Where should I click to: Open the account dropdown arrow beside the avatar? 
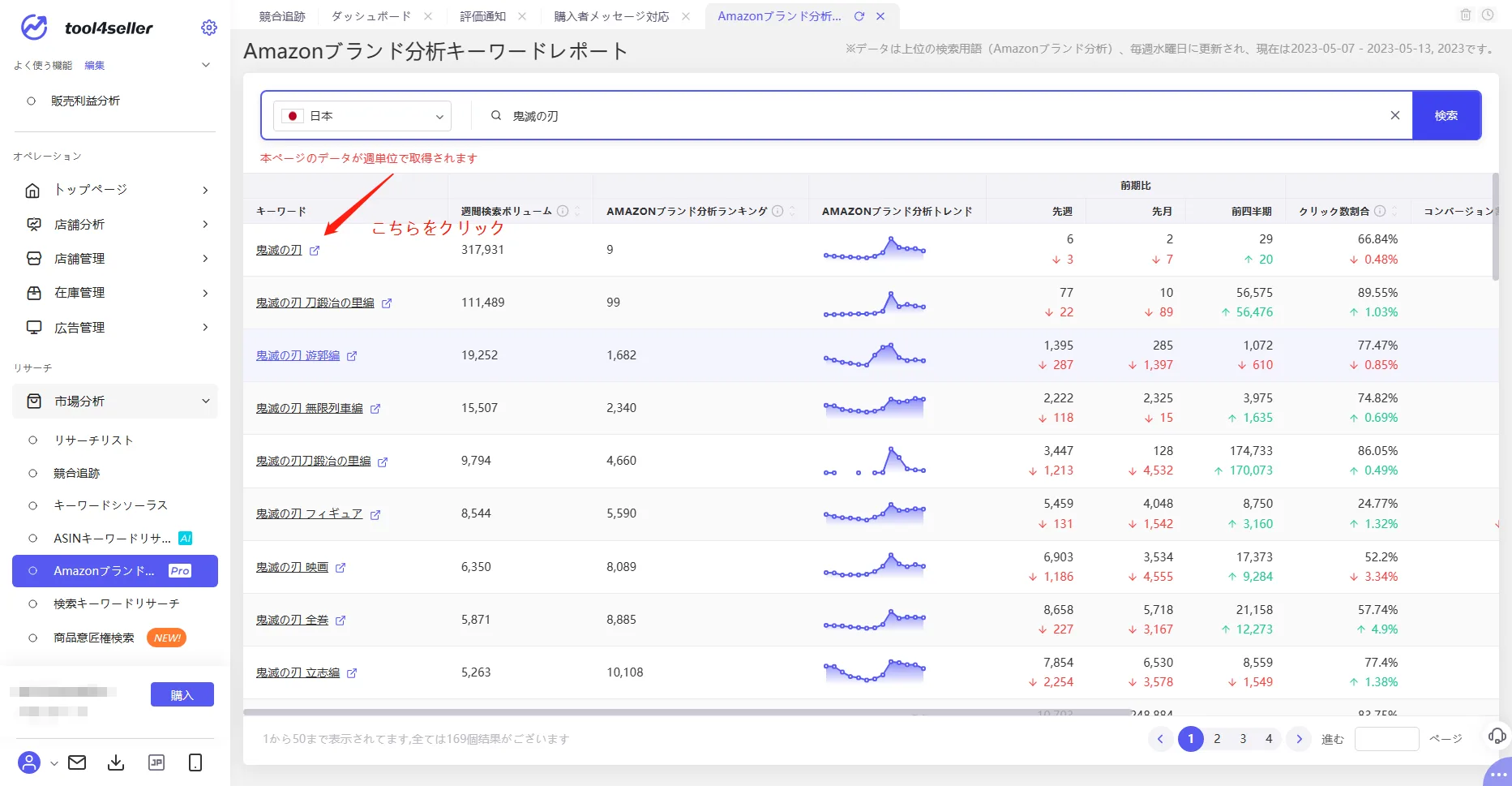(54, 763)
